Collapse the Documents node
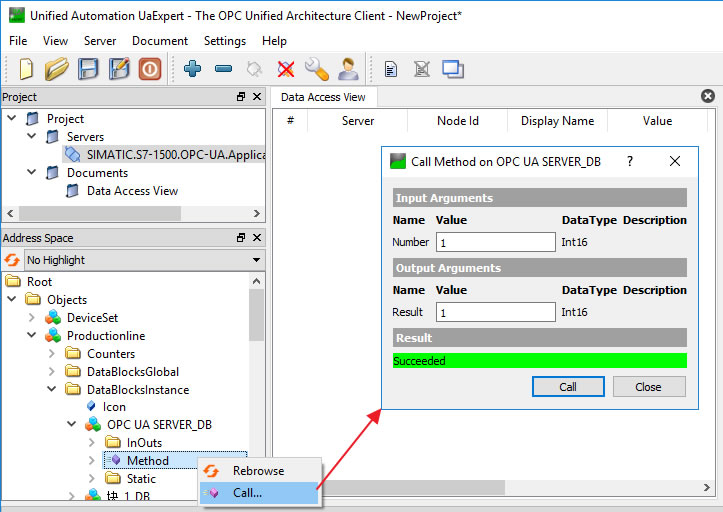723x512 pixels. (31, 172)
